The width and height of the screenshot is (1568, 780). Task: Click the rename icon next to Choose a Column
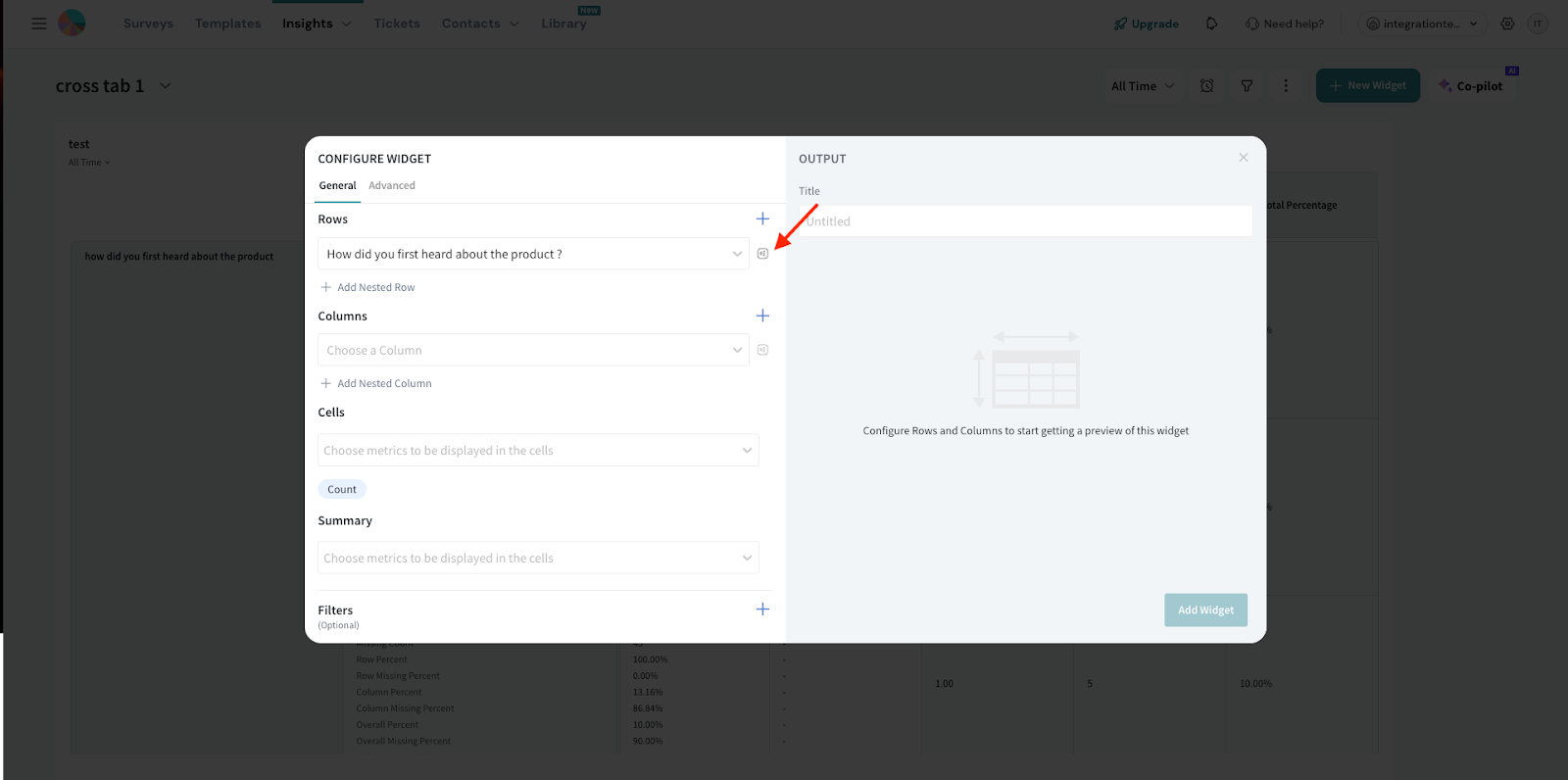(x=762, y=350)
